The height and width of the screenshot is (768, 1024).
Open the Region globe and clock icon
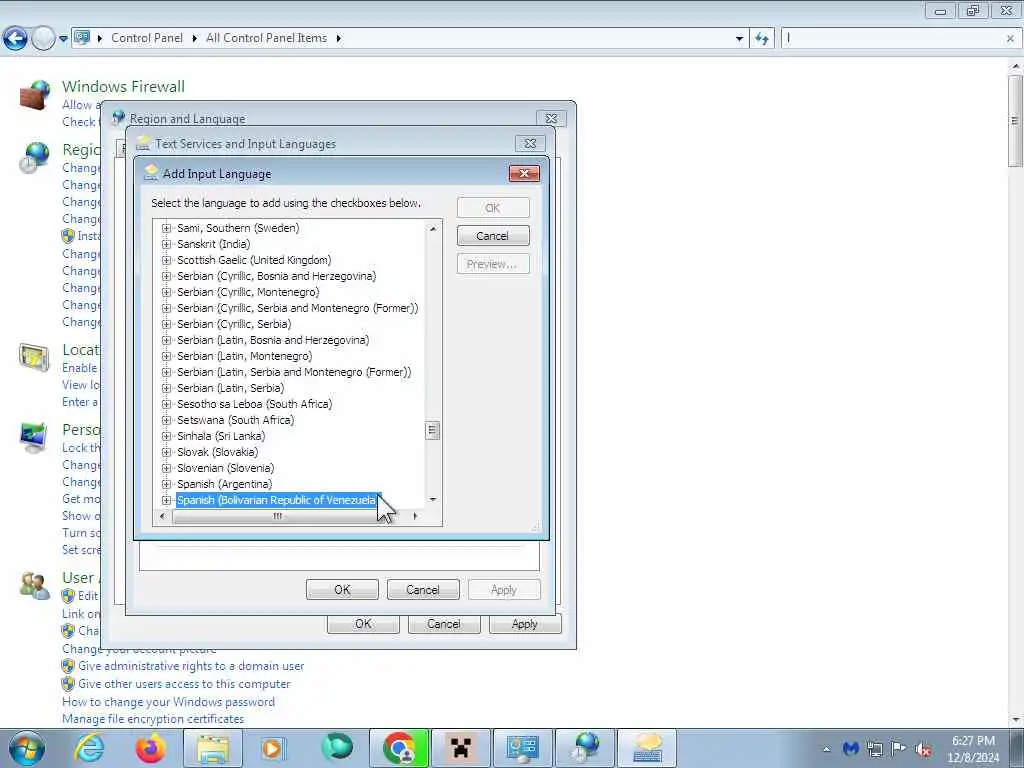(35, 157)
